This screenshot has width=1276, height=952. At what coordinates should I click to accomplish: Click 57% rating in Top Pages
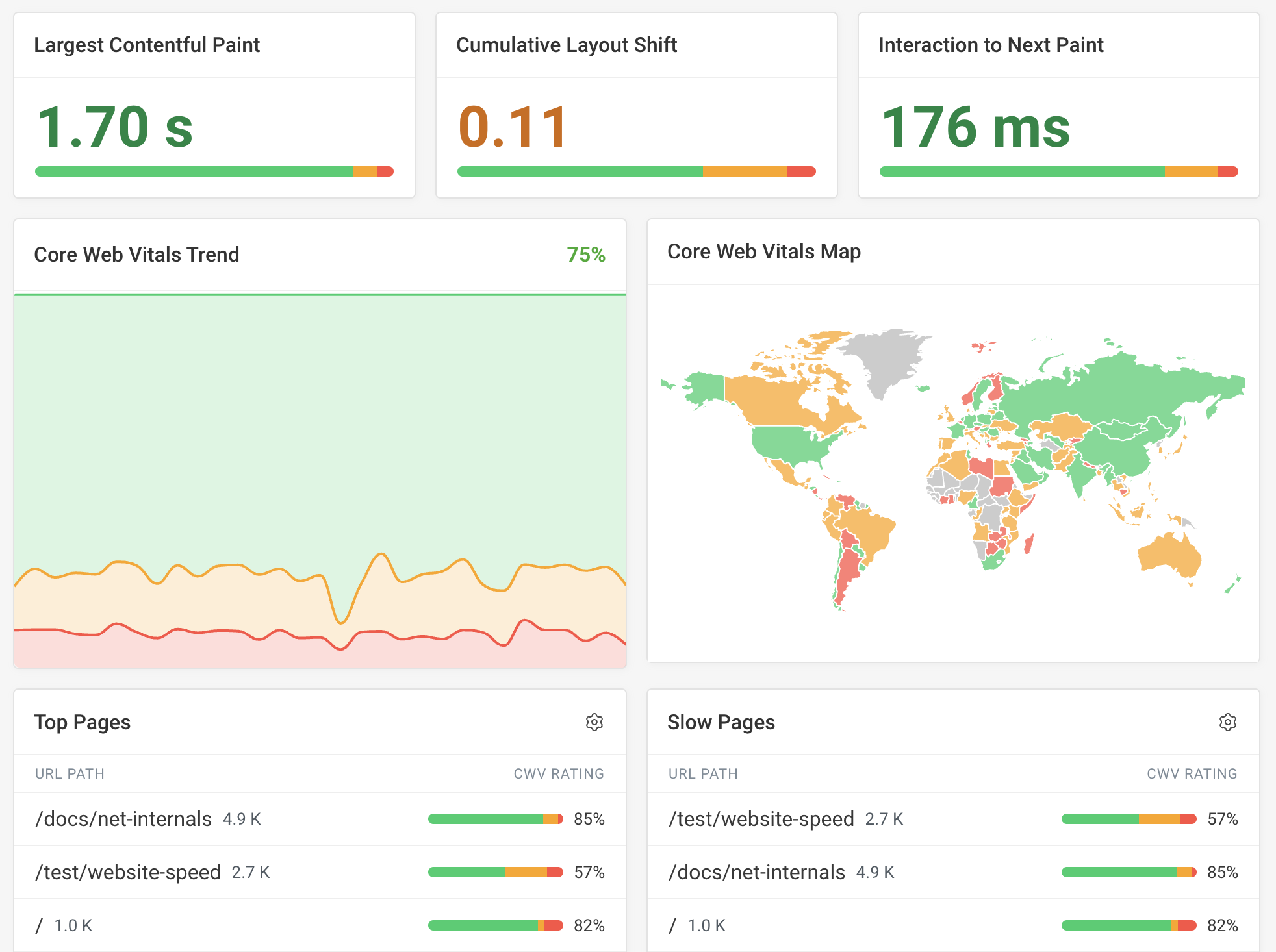point(589,872)
